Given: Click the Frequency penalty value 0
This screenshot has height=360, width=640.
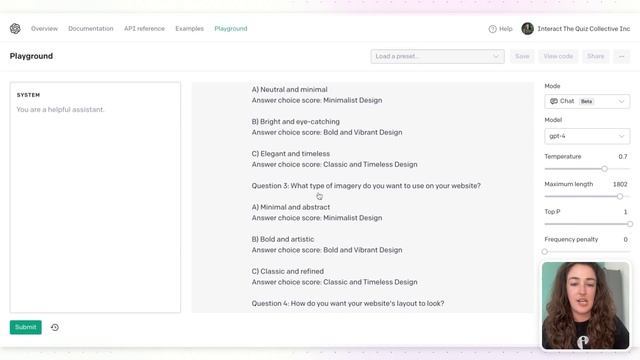Looking at the screenshot, I should click(625, 239).
